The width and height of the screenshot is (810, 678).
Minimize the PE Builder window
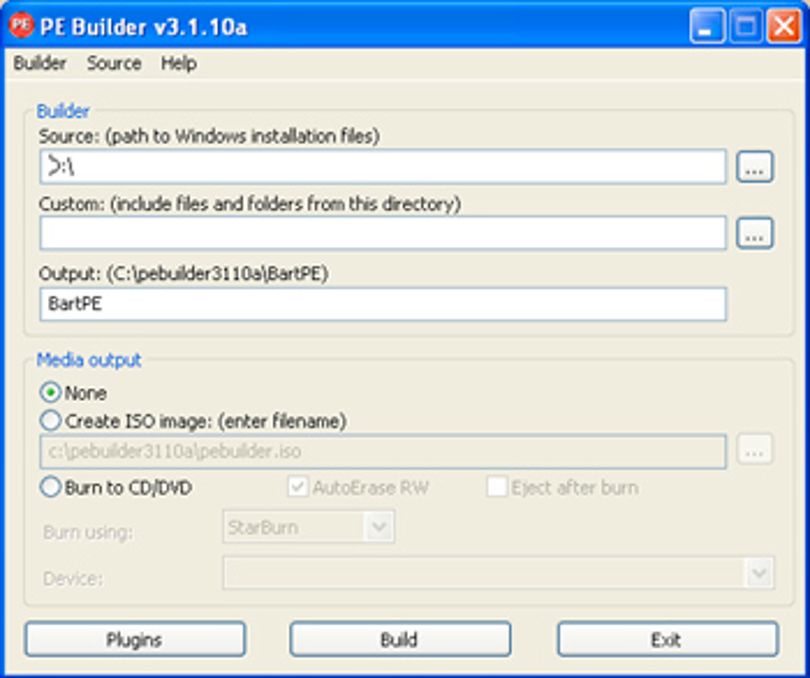click(707, 26)
